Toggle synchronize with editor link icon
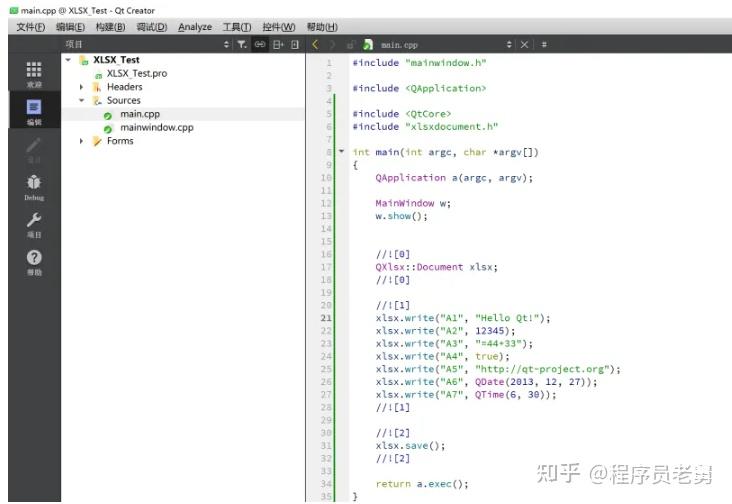732x504 pixels. pos(260,44)
